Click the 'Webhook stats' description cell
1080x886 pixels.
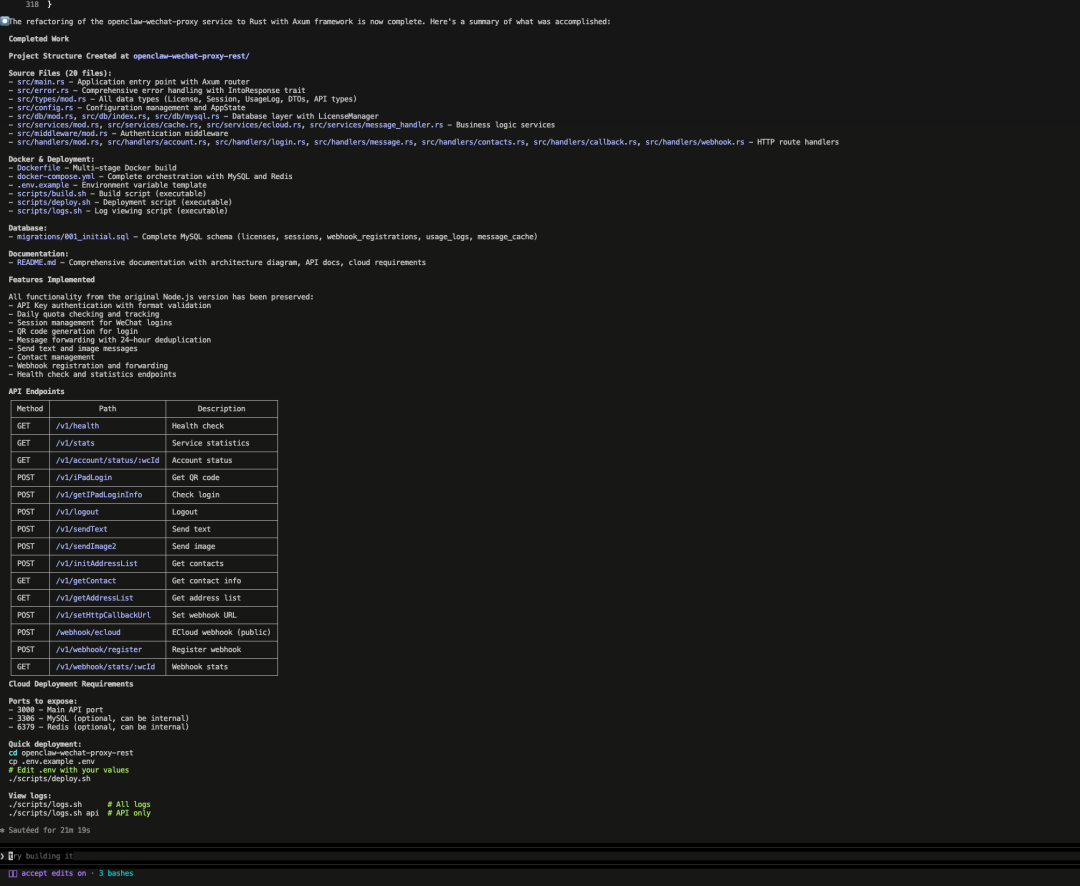(221, 667)
